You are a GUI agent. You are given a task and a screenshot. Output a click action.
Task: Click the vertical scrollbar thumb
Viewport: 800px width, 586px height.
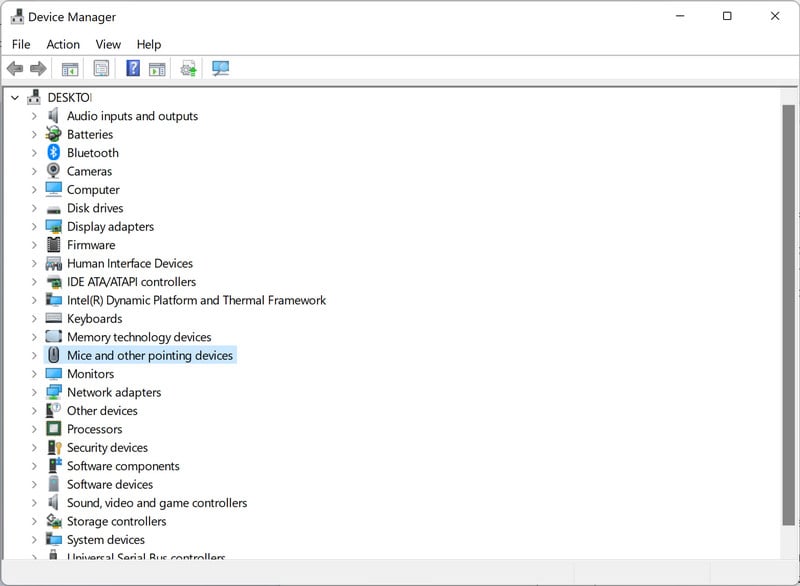[x=788, y=315]
